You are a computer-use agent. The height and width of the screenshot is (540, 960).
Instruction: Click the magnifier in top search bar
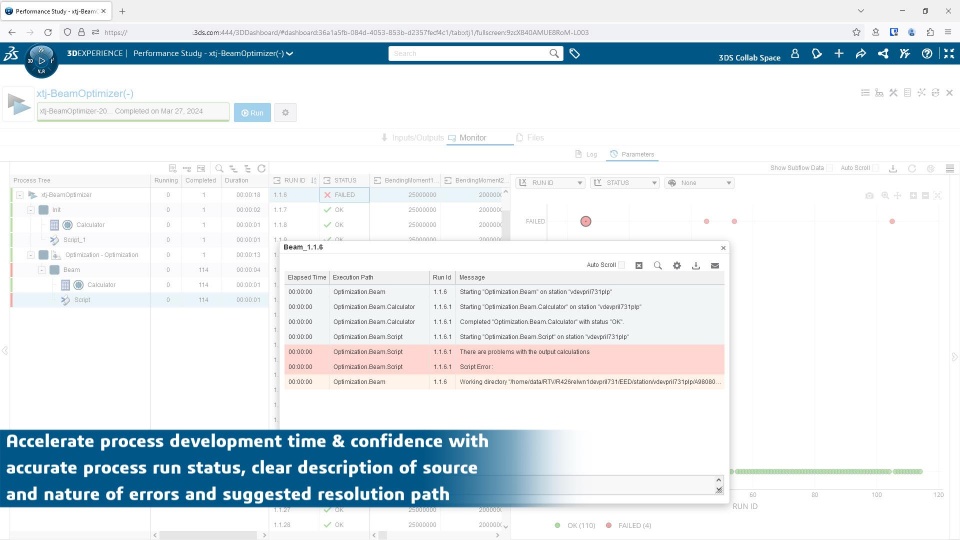[x=554, y=53]
